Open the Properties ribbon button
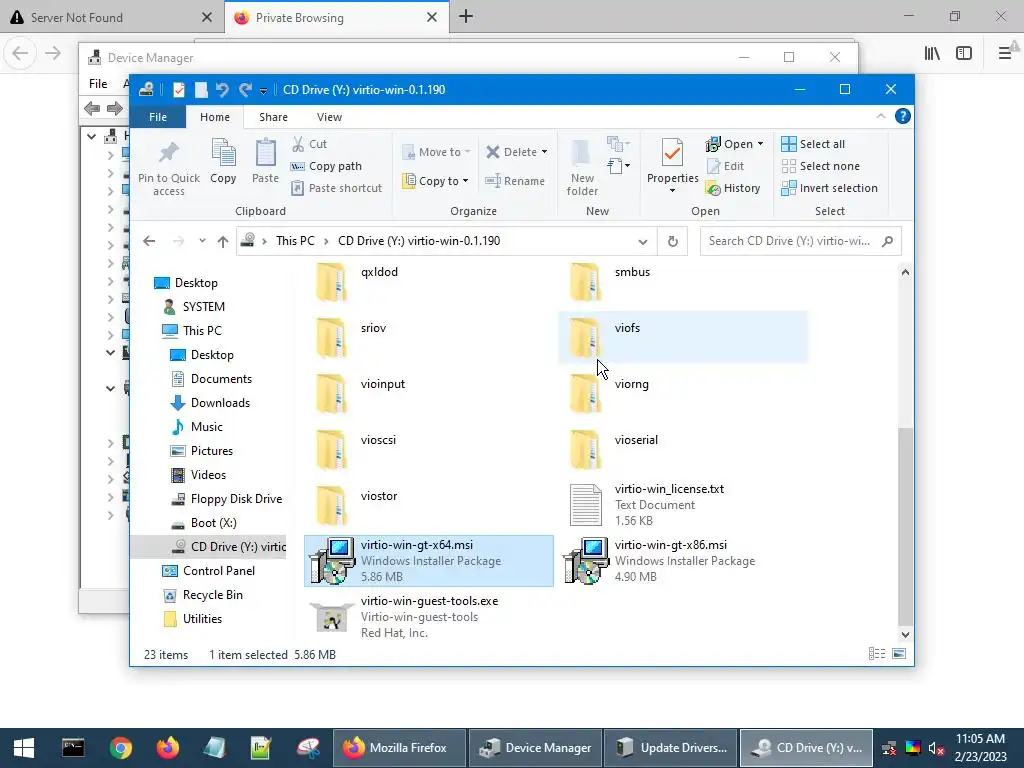The image size is (1024, 768). tap(672, 166)
